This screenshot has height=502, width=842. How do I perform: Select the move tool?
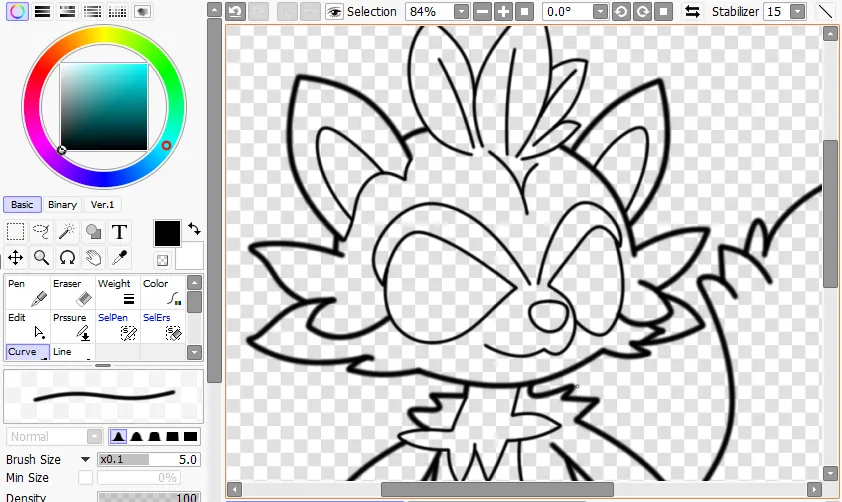15,258
